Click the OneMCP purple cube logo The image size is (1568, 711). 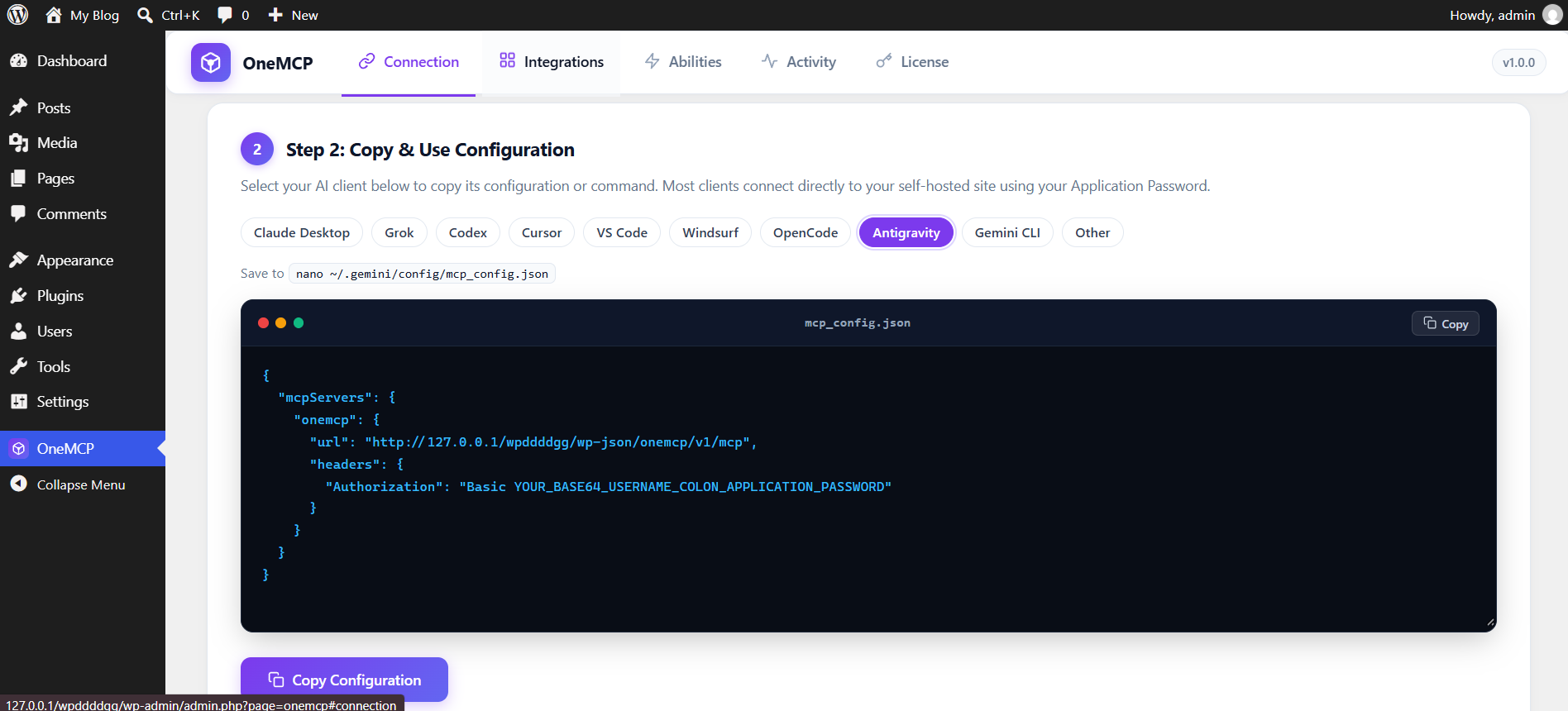pos(211,62)
